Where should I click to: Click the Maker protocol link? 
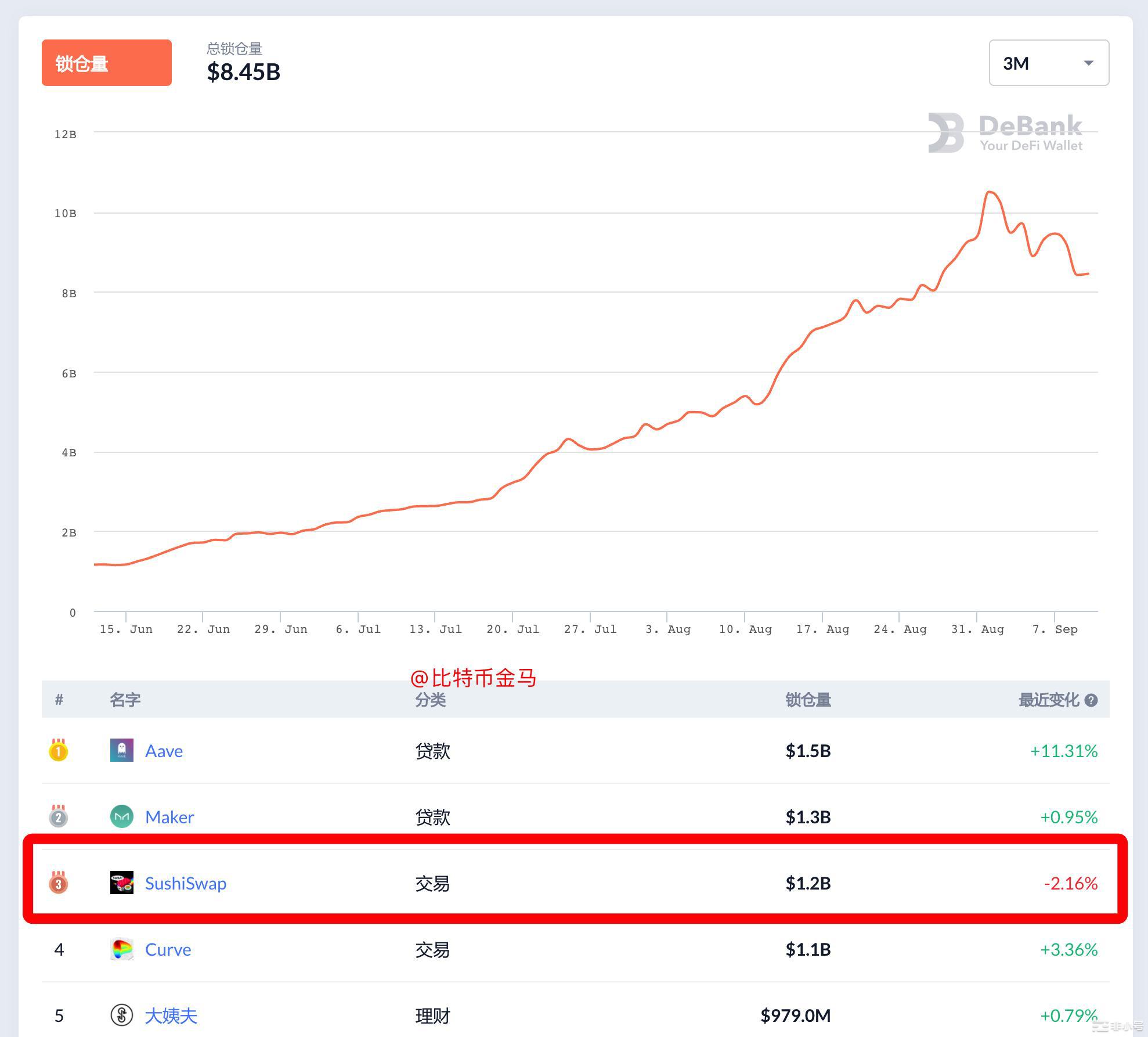(169, 816)
